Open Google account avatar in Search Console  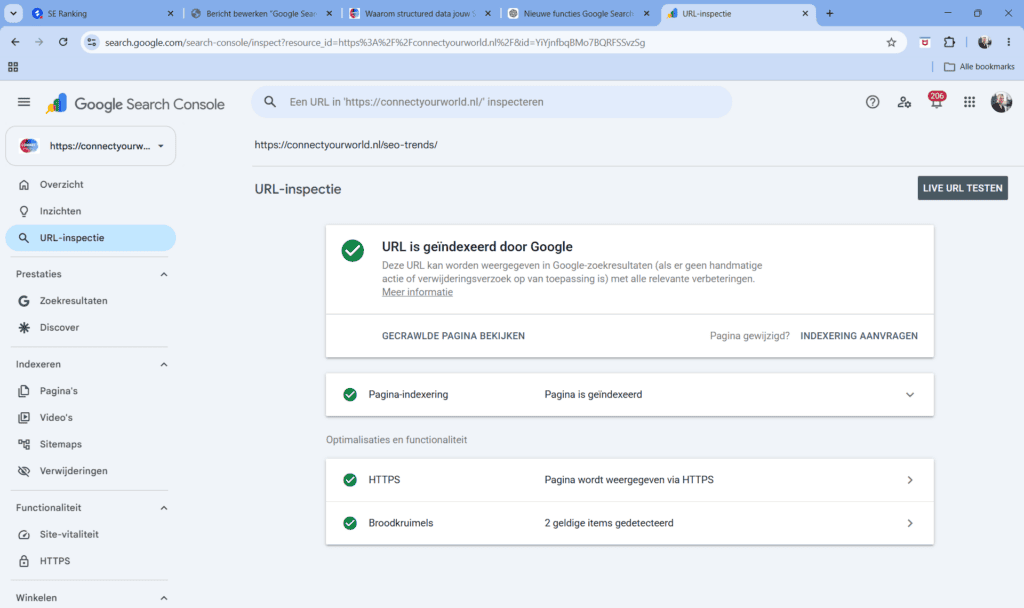pos(1000,102)
